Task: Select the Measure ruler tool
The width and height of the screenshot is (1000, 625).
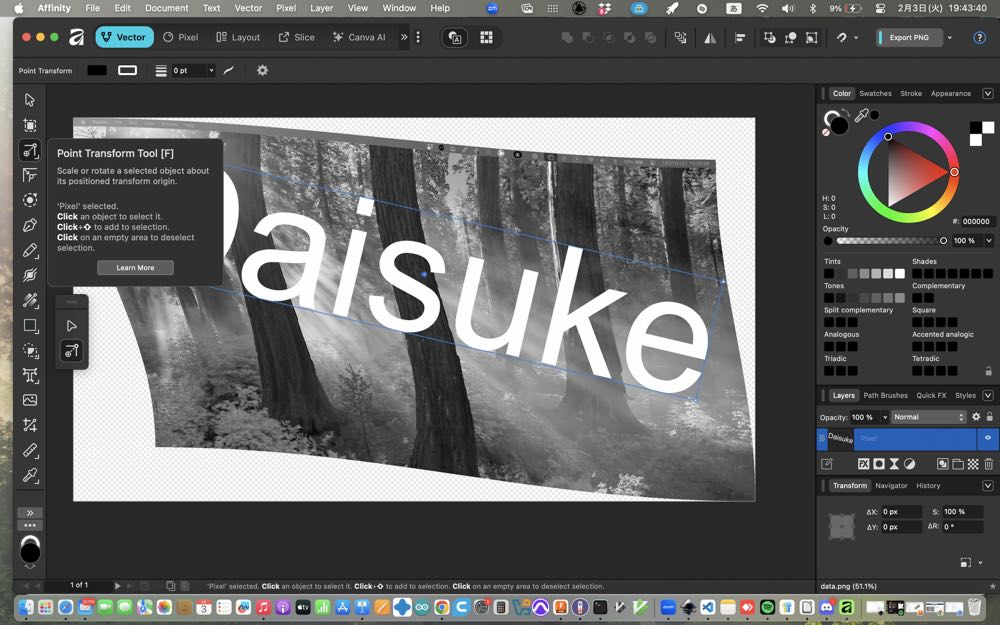Action: click(30, 450)
